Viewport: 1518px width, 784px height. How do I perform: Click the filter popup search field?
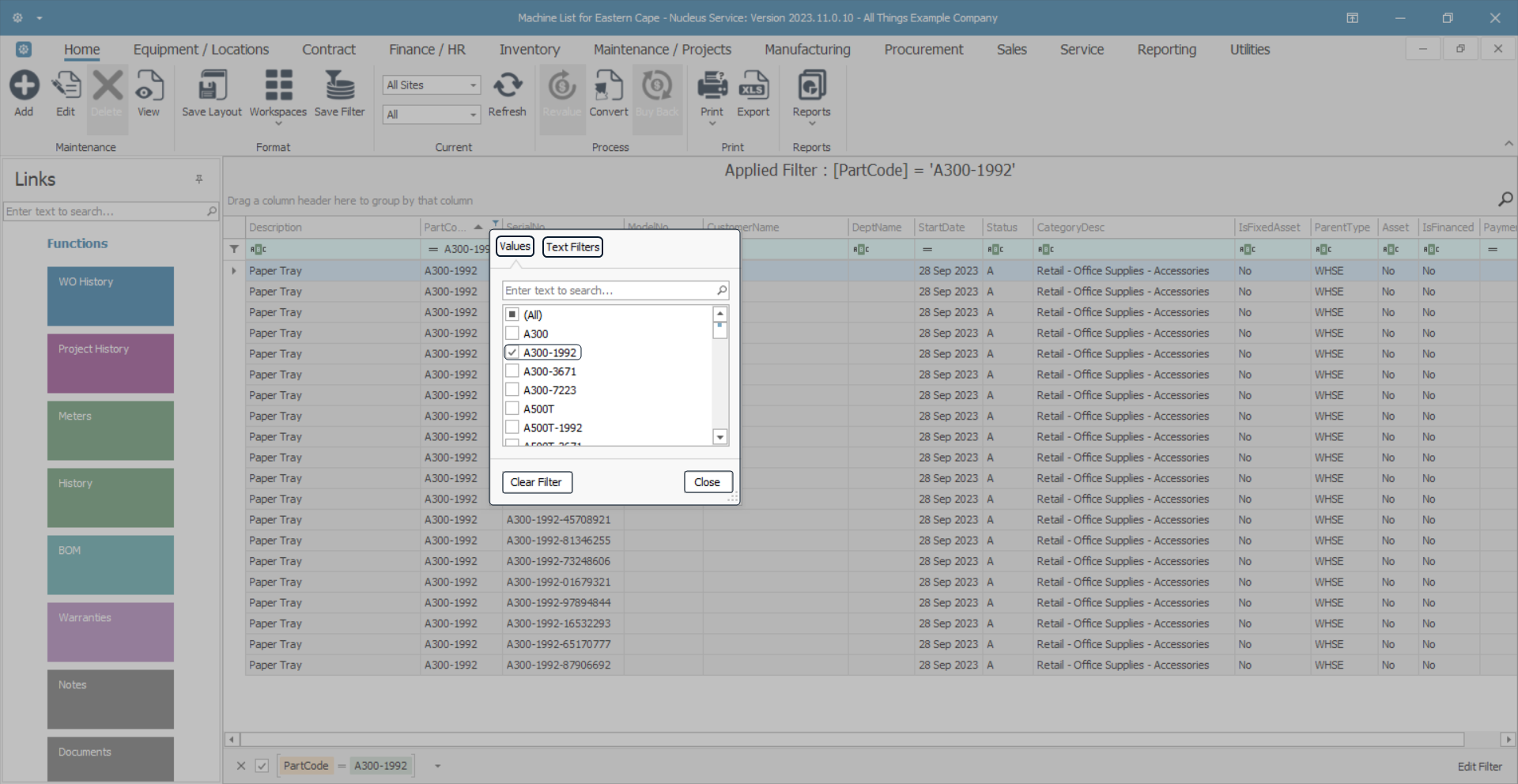click(x=609, y=291)
